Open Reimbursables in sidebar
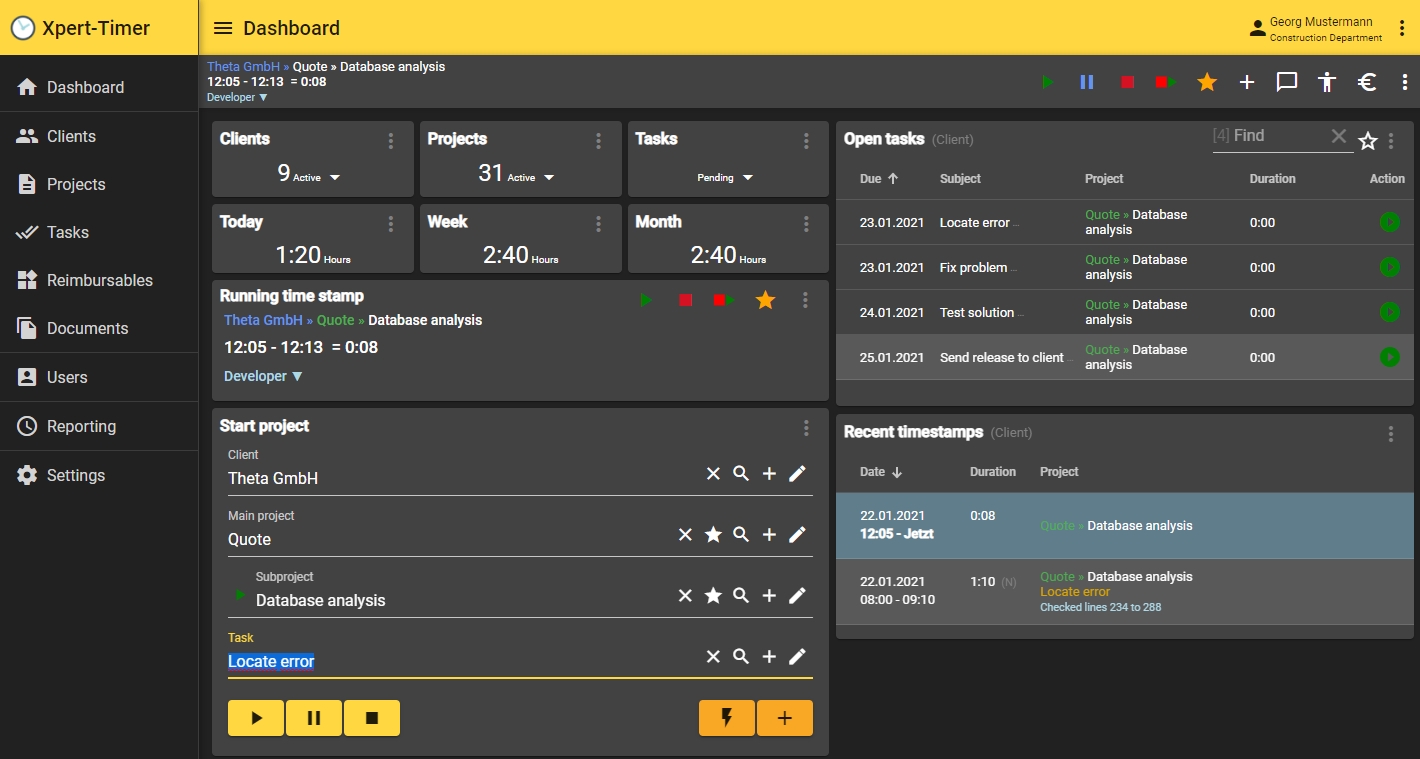This screenshot has width=1420, height=759. pyautogui.click(x=99, y=280)
